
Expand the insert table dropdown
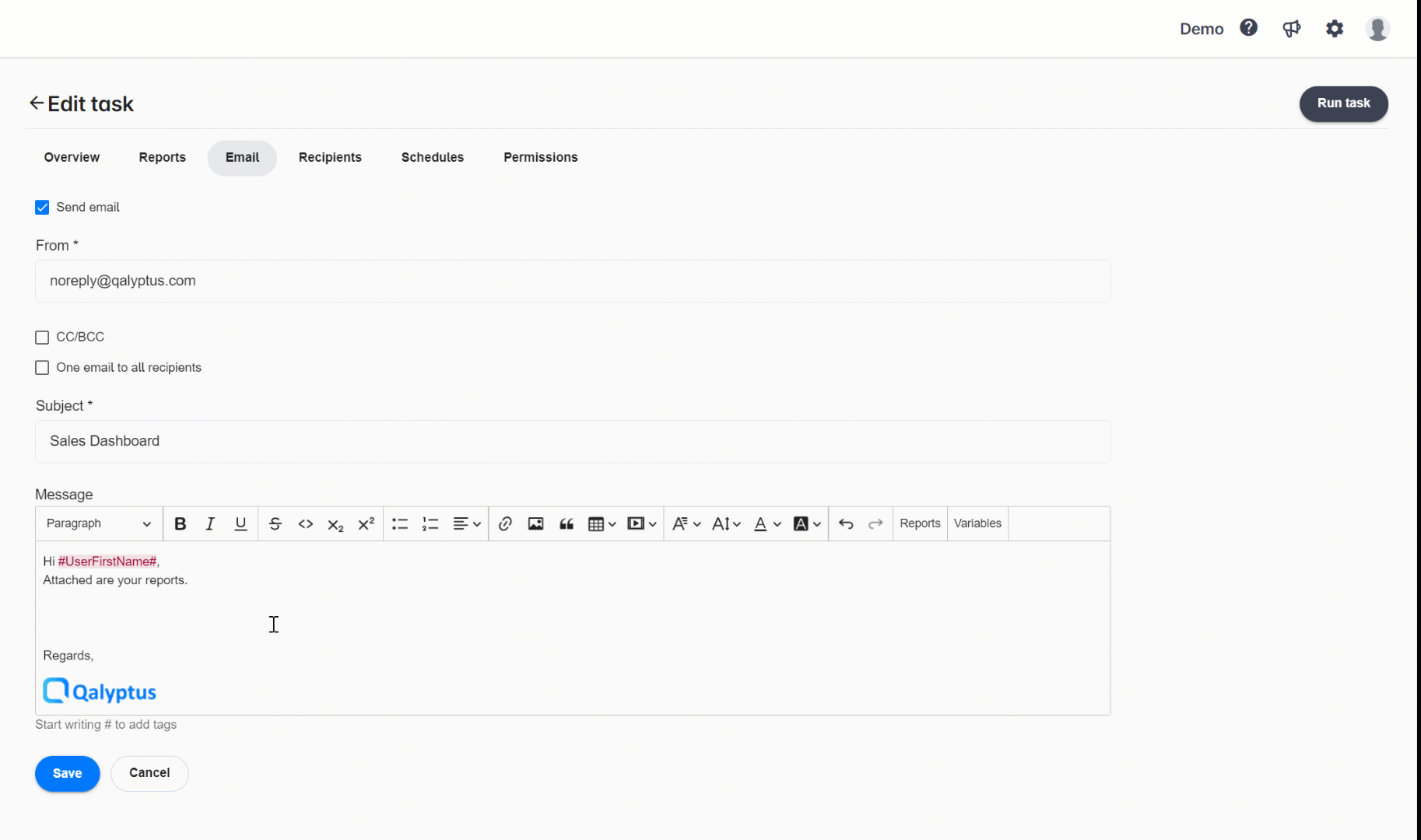(x=611, y=523)
